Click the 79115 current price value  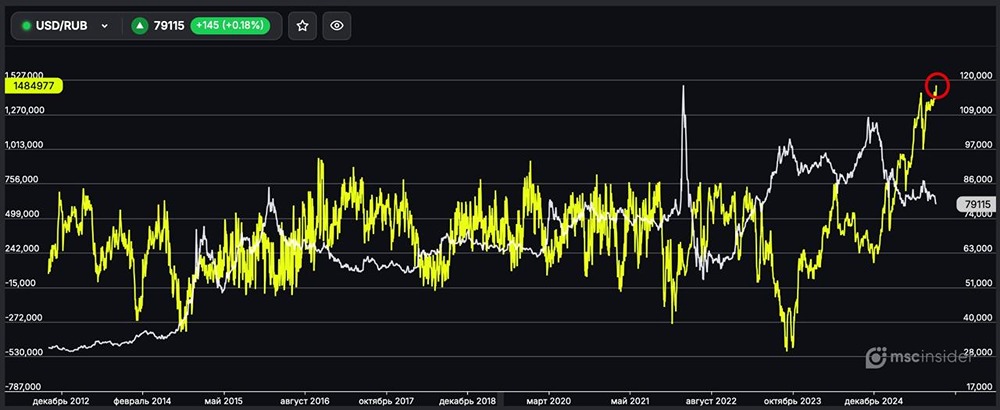[169, 26]
